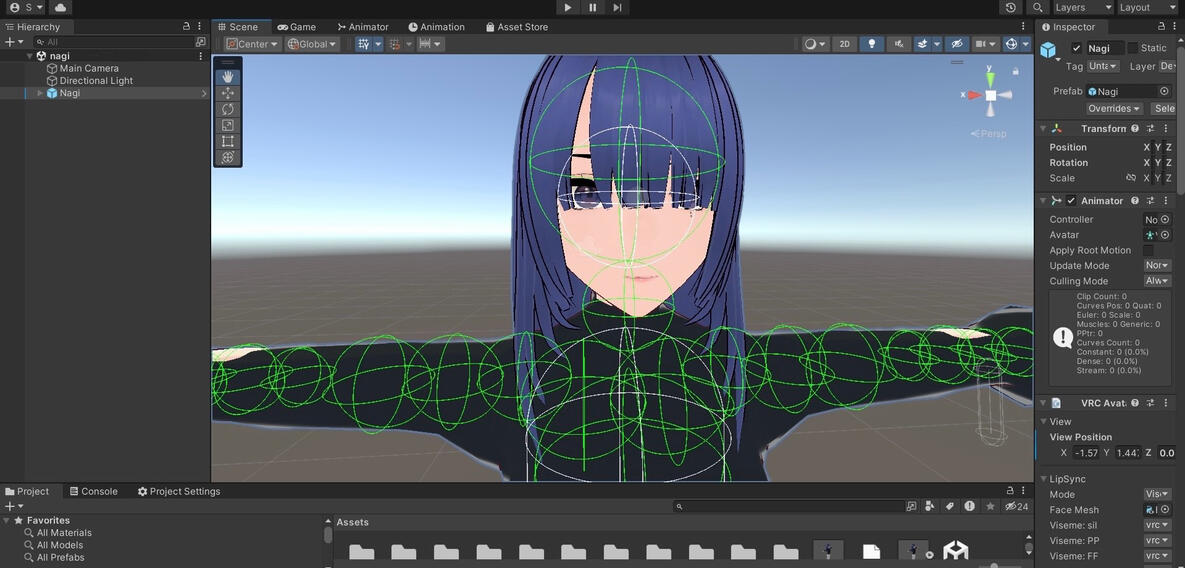Toggle scene lighting bulb icon

pyautogui.click(x=872, y=44)
